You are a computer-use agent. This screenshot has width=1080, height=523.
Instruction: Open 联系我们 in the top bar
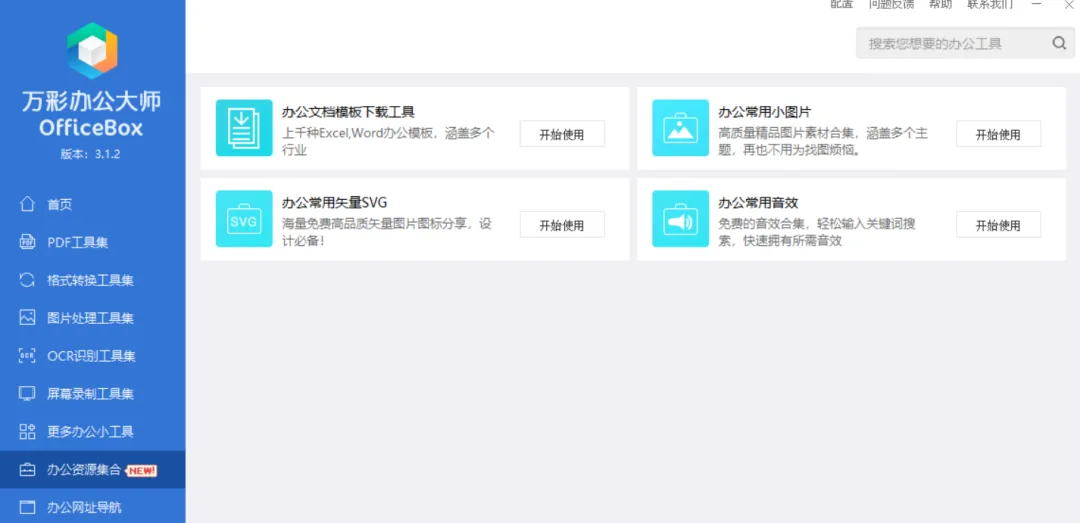click(x=990, y=4)
